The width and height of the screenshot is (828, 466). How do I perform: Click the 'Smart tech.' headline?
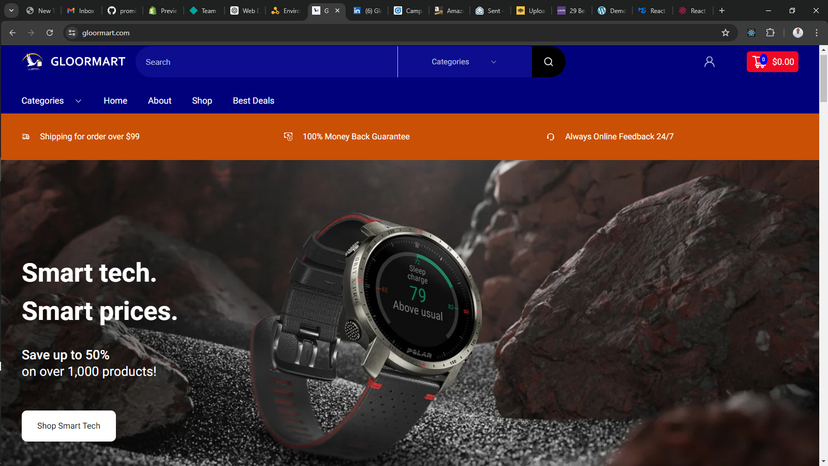(x=89, y=273)
